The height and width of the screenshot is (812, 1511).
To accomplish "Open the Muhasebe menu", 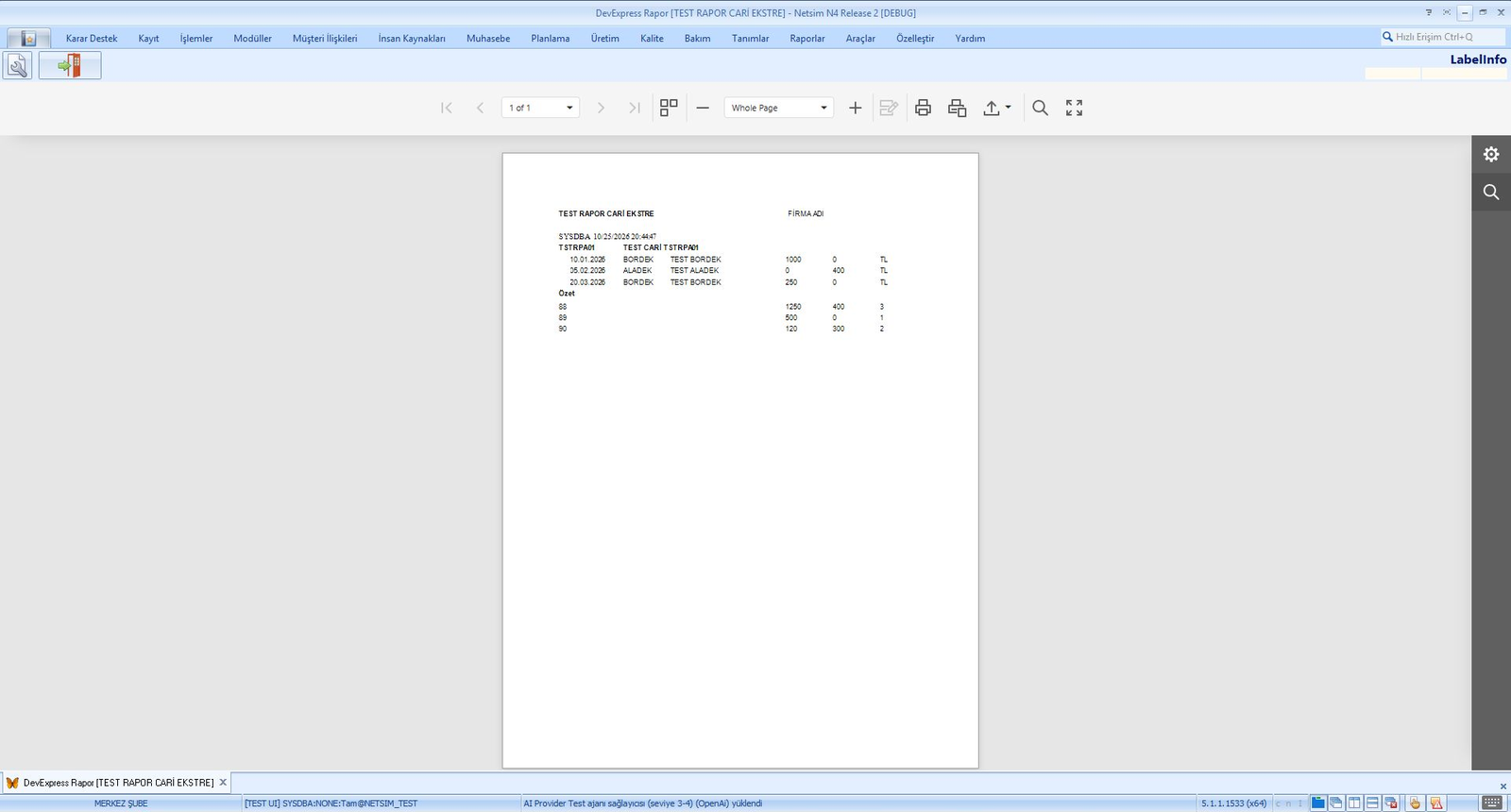I will (x=488, y=39).
